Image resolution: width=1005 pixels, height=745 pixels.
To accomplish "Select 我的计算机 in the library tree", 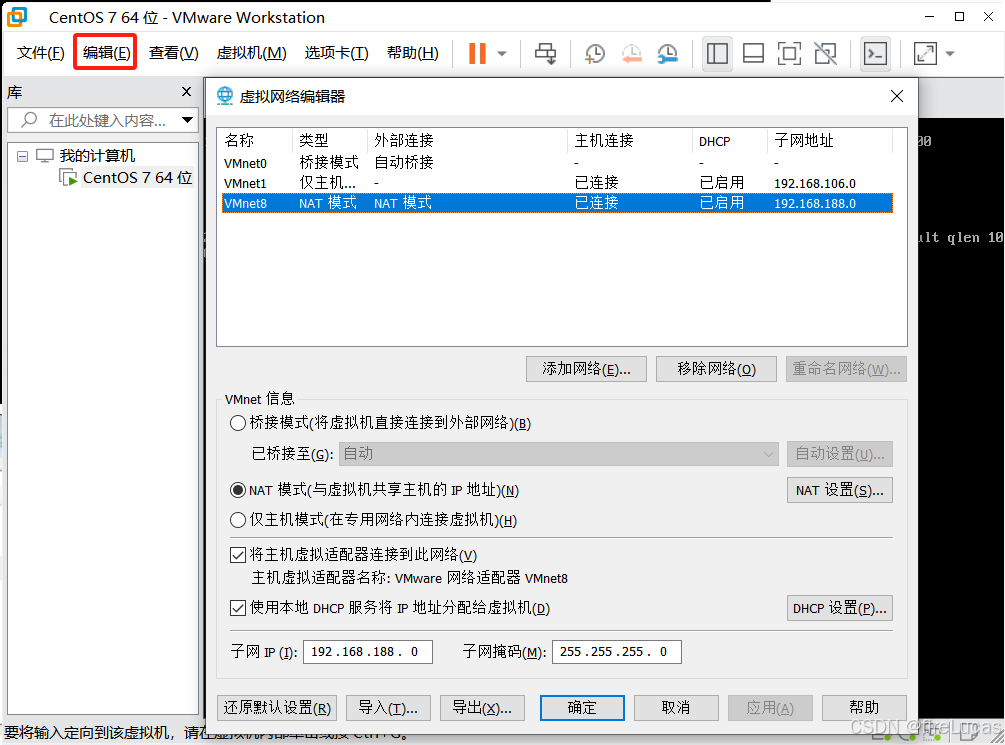I will point(97,156).
